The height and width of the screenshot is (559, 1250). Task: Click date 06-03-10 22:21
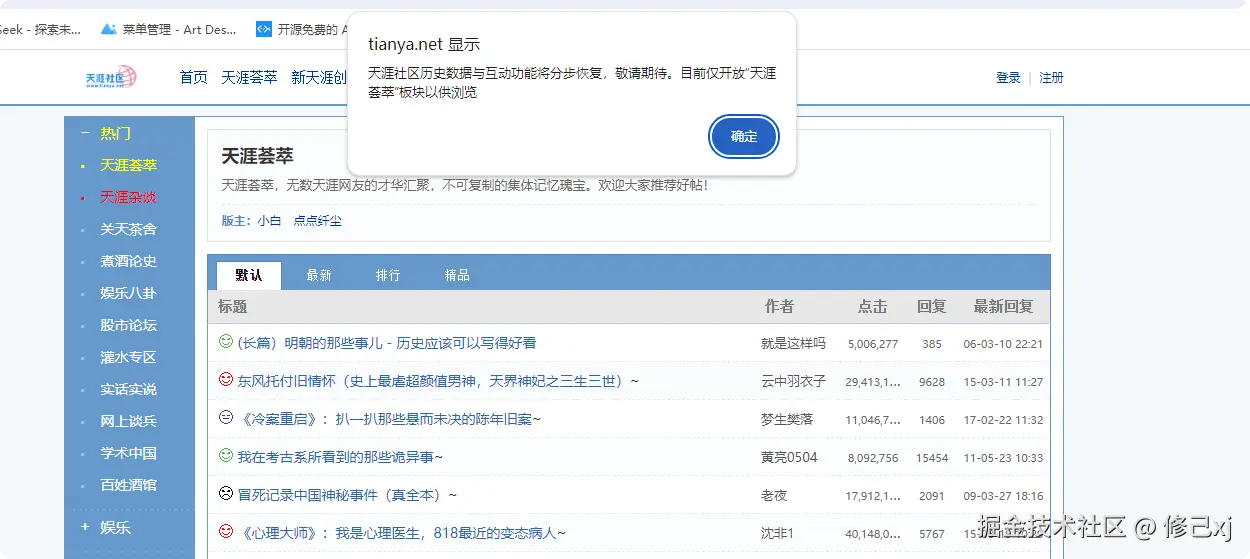tap(1003, 343)
